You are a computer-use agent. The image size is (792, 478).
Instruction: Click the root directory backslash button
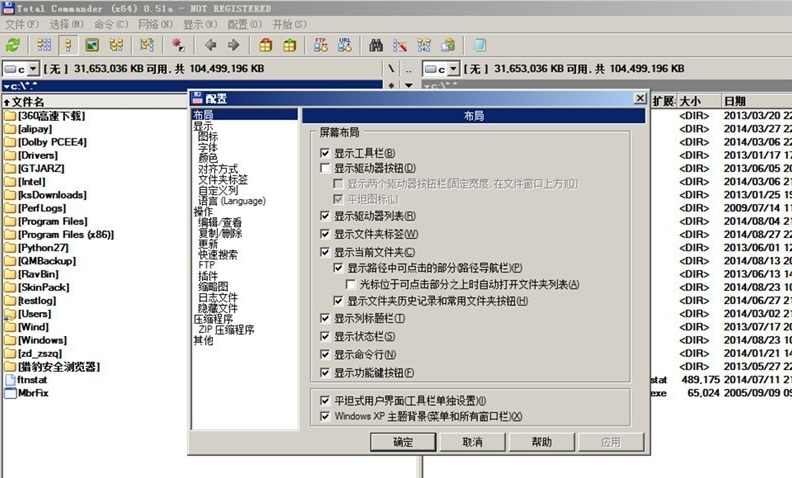tap(391, 69)
